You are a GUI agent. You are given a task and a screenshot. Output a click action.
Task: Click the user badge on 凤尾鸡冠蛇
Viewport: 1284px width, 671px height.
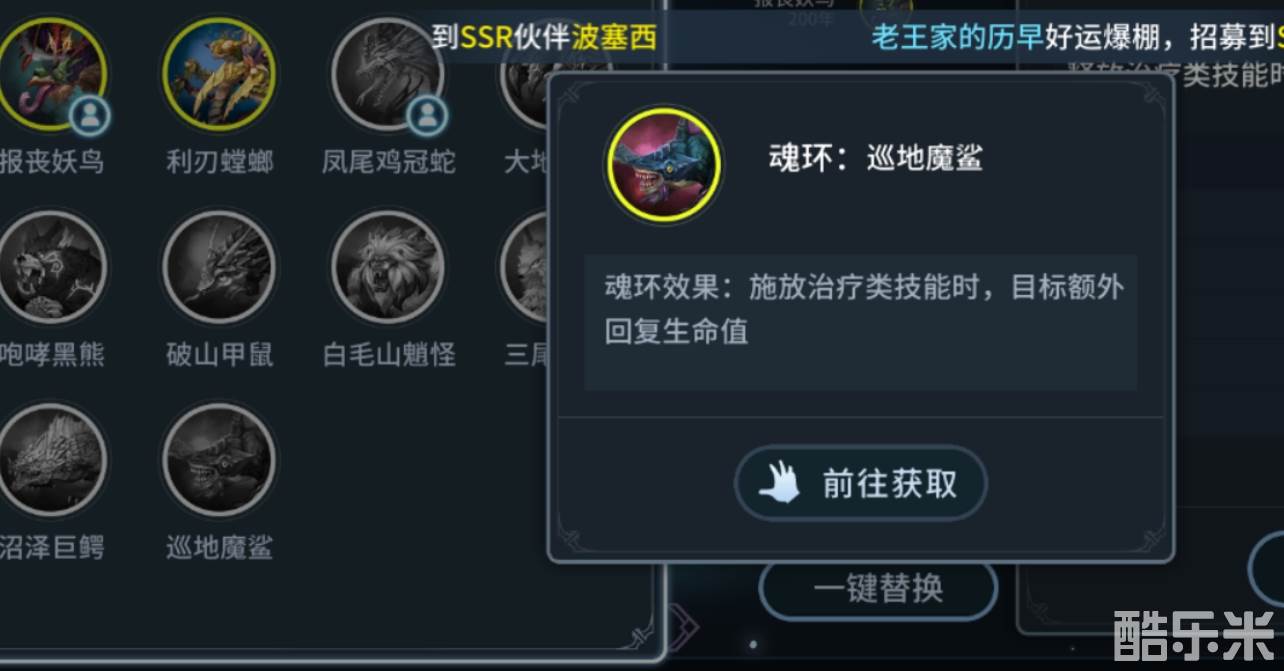pyautogui.click(x=427, y=116)
